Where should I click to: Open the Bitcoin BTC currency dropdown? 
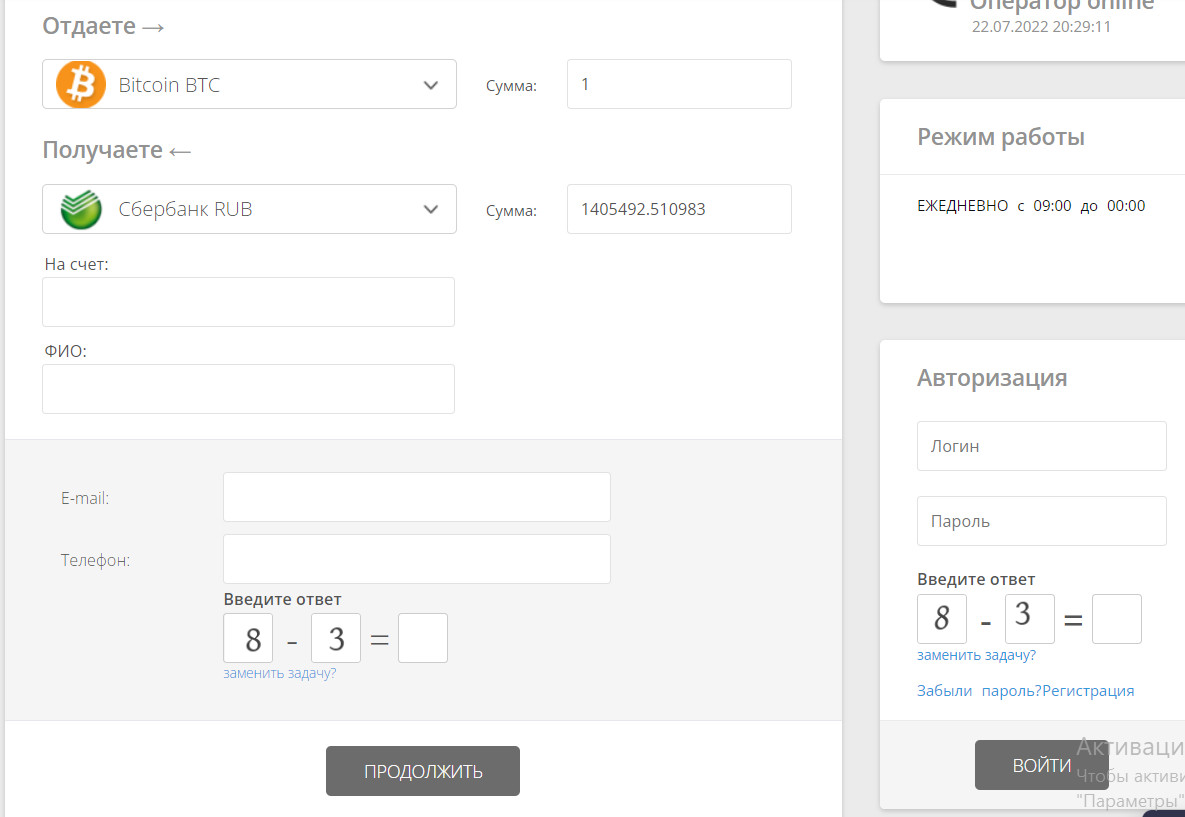(x=430, y=85)
